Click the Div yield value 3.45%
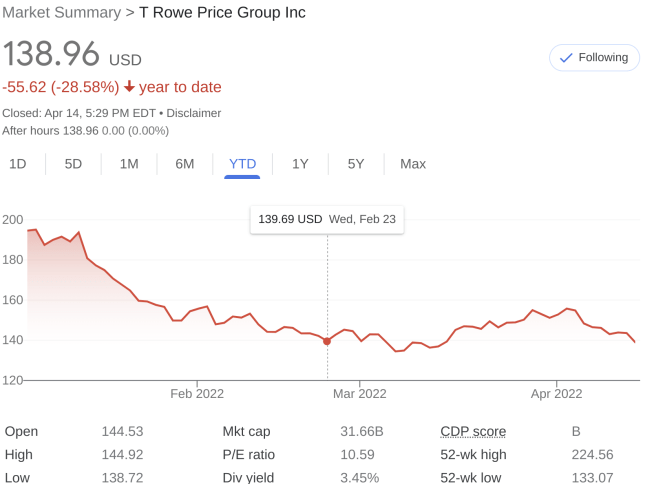The width and height of the screenshot is (654, 484). tap(360, 477)
